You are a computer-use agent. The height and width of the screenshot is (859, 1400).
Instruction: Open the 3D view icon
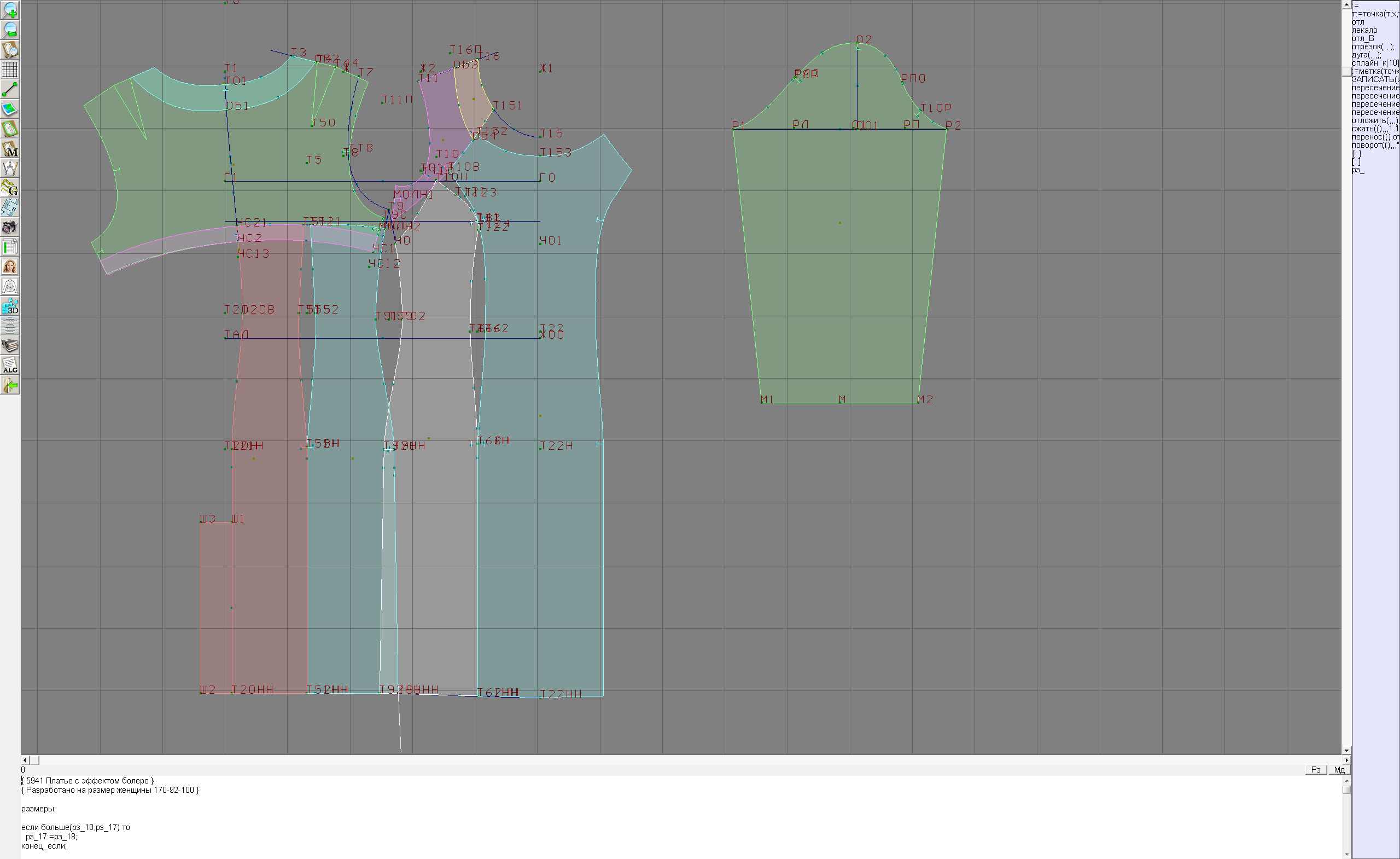10,306
